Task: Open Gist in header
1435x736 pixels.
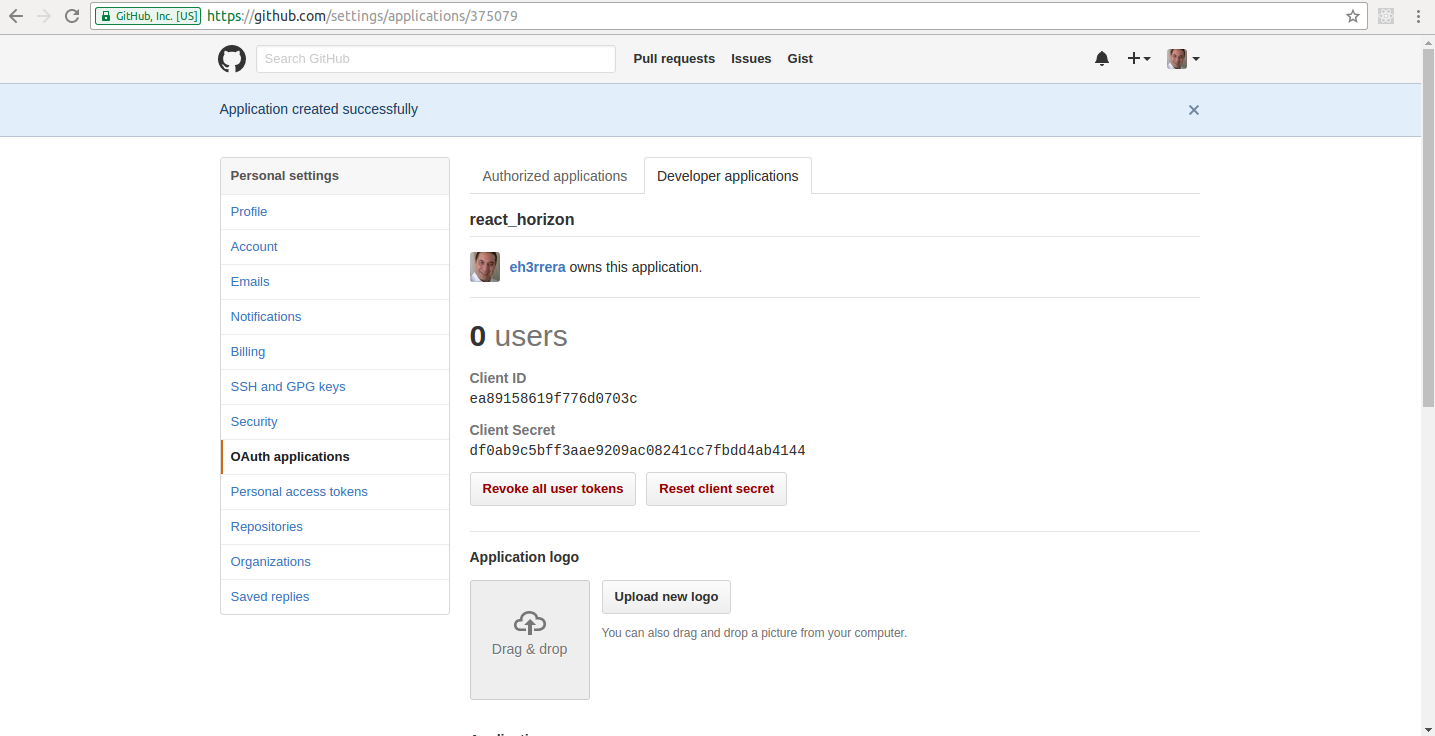Action: [x=800, y=59]
